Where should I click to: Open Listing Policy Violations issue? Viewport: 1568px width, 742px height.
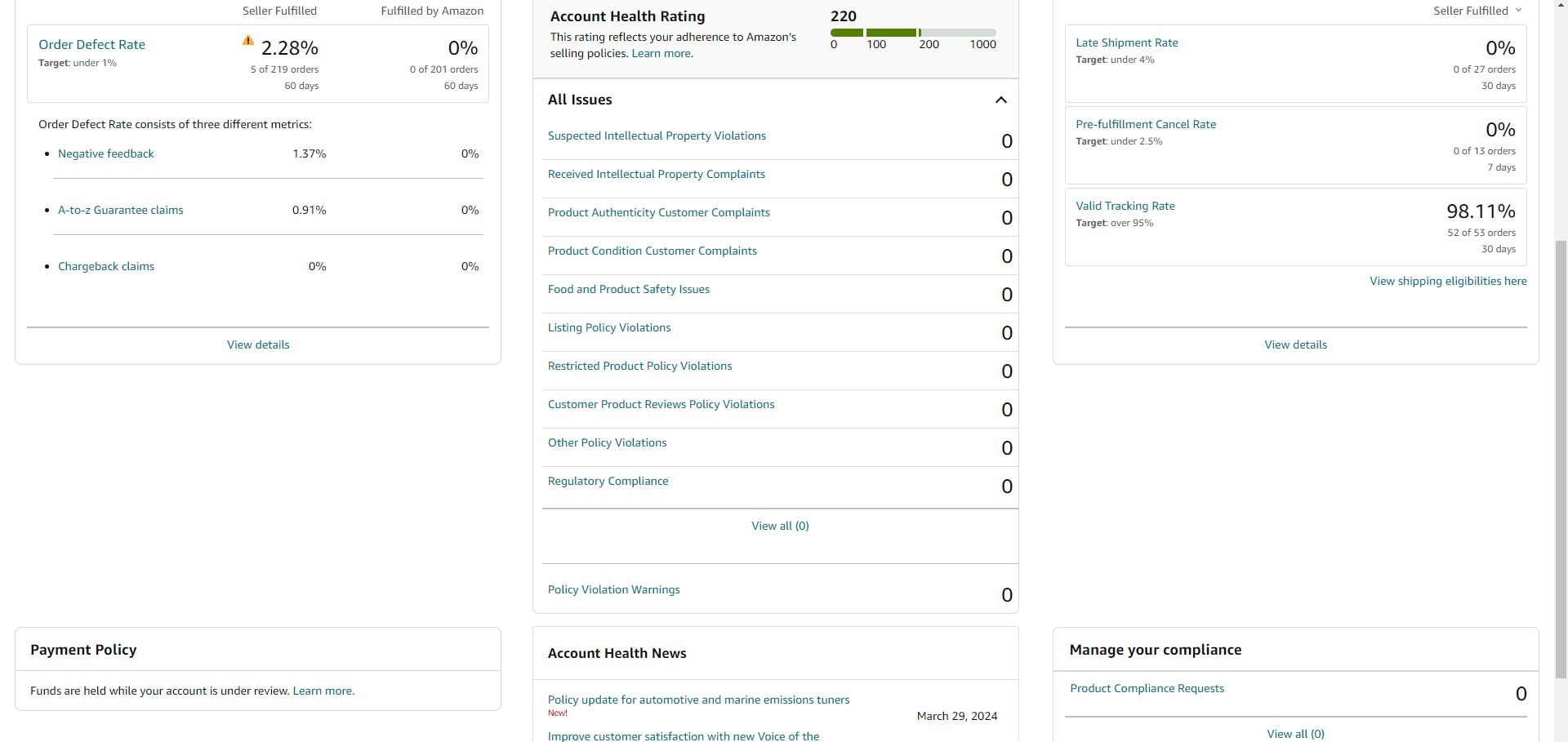[609, 327]
